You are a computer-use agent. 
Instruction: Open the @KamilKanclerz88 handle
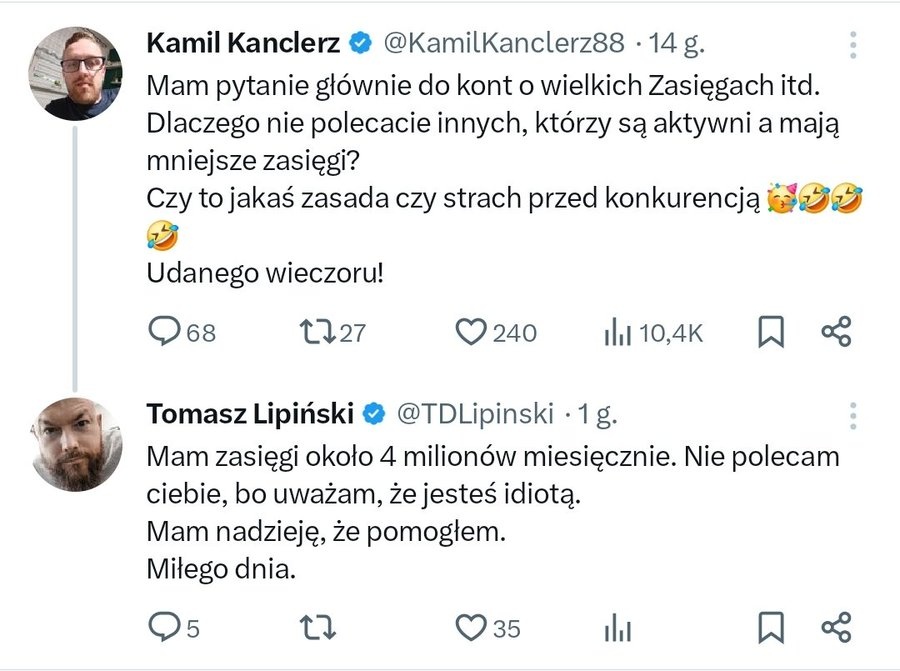point(504,43)
